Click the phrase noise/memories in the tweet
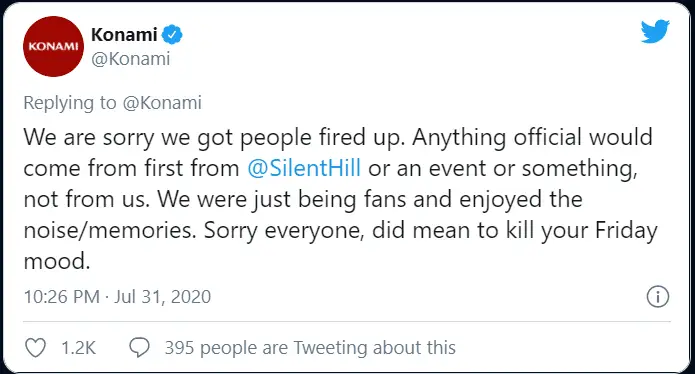 pos(110,230)
